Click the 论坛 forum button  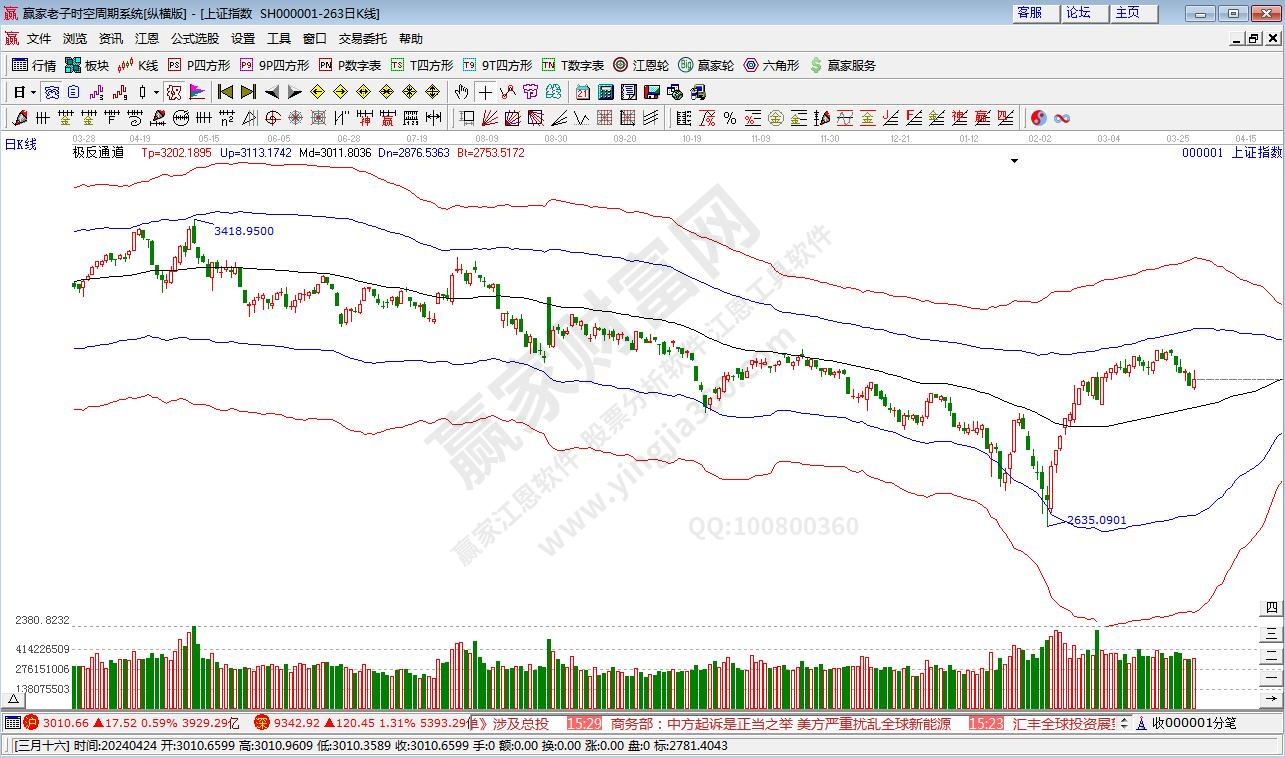1078,13
